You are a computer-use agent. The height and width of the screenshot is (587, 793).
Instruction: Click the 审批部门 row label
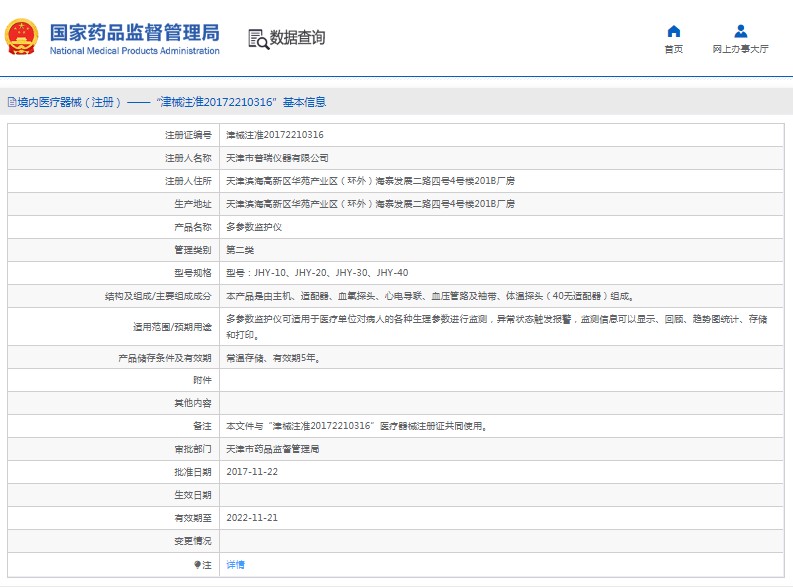coord(193,449)
